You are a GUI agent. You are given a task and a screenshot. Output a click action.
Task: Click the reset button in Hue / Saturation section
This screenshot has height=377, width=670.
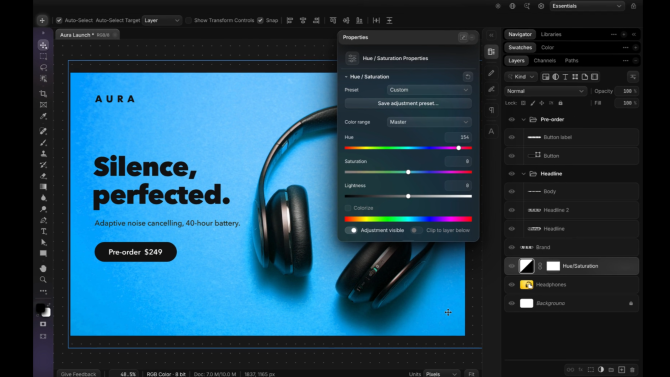click(x=467, y=77)
